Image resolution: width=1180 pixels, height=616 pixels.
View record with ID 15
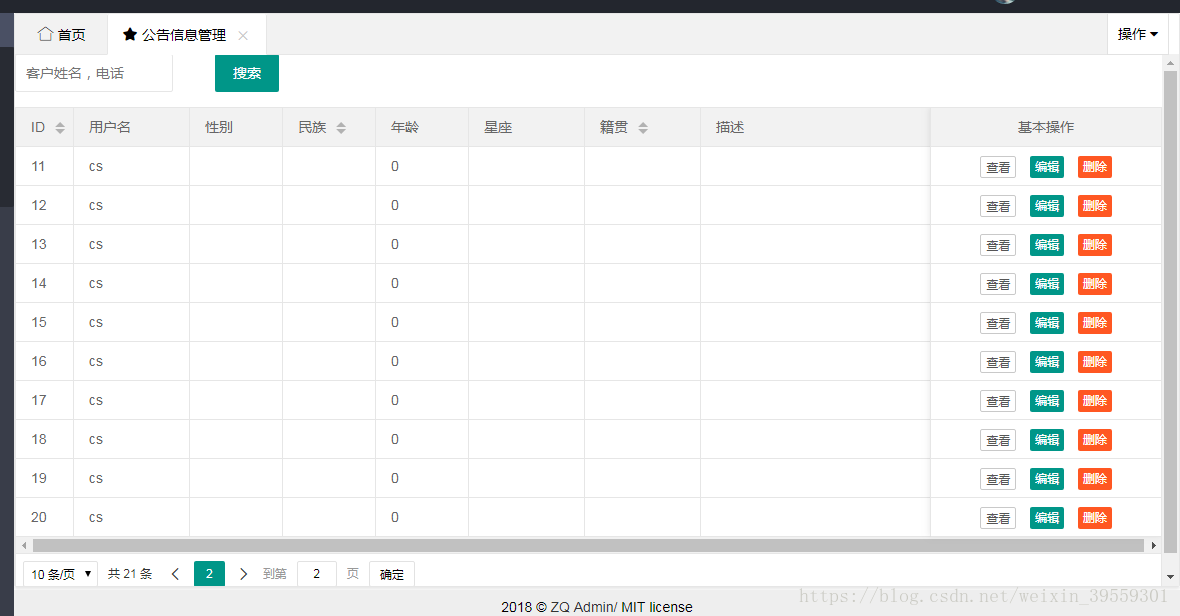point(998,323)
